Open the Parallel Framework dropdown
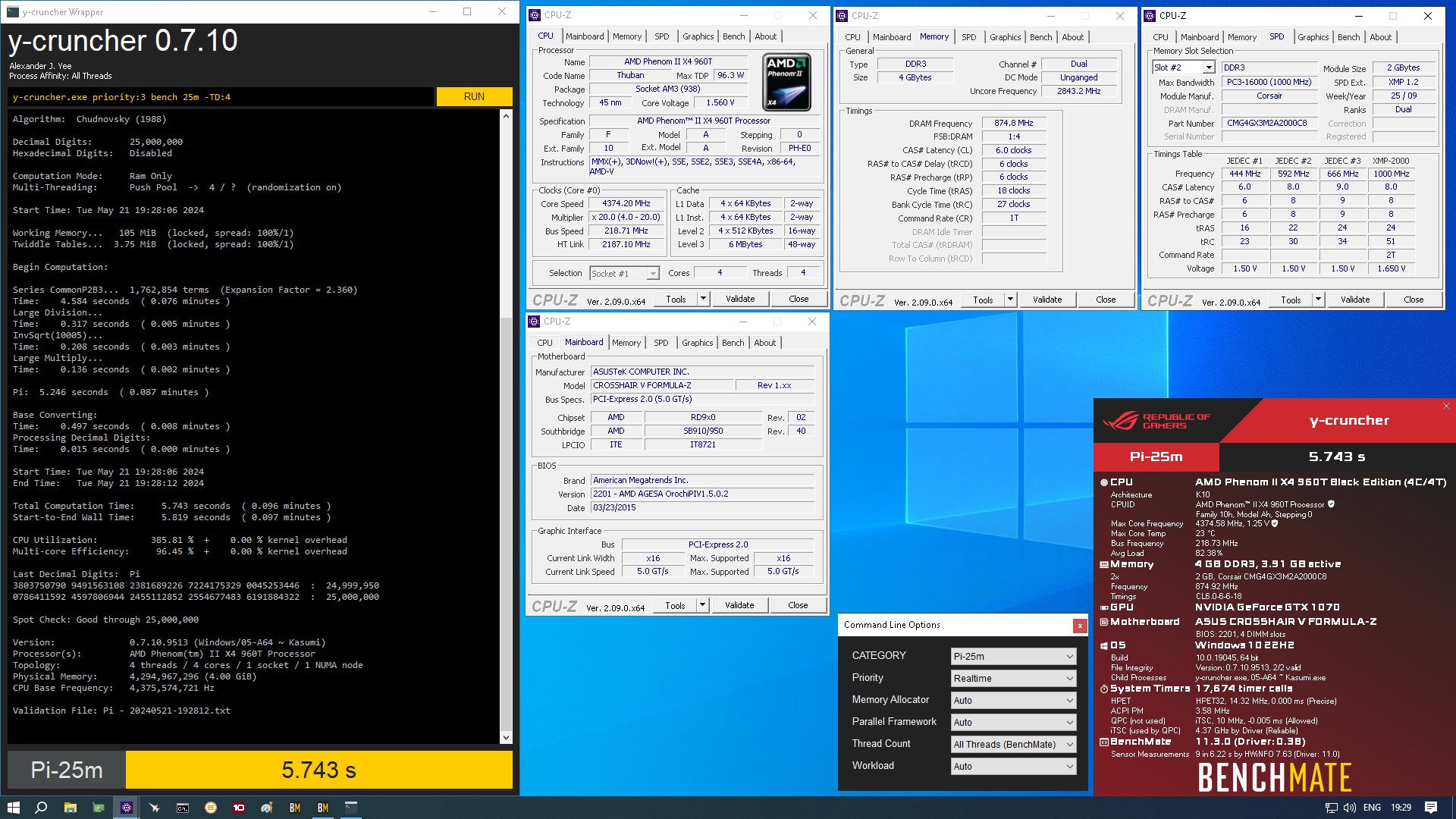 tap(1013, 723)
